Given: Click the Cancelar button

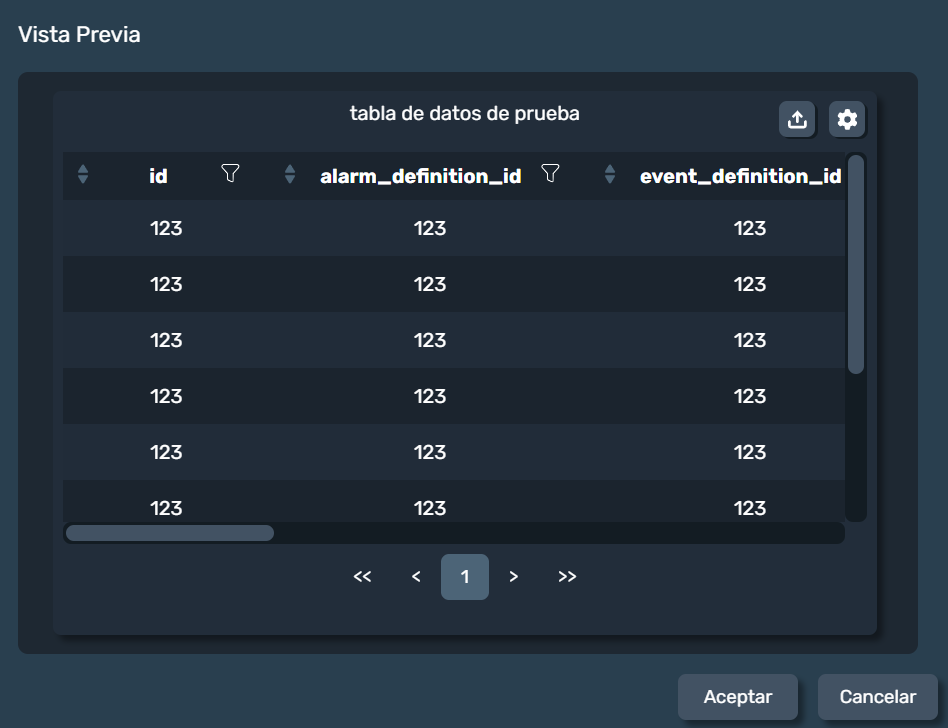Looking at the screenshot, I should pos(878,697).
